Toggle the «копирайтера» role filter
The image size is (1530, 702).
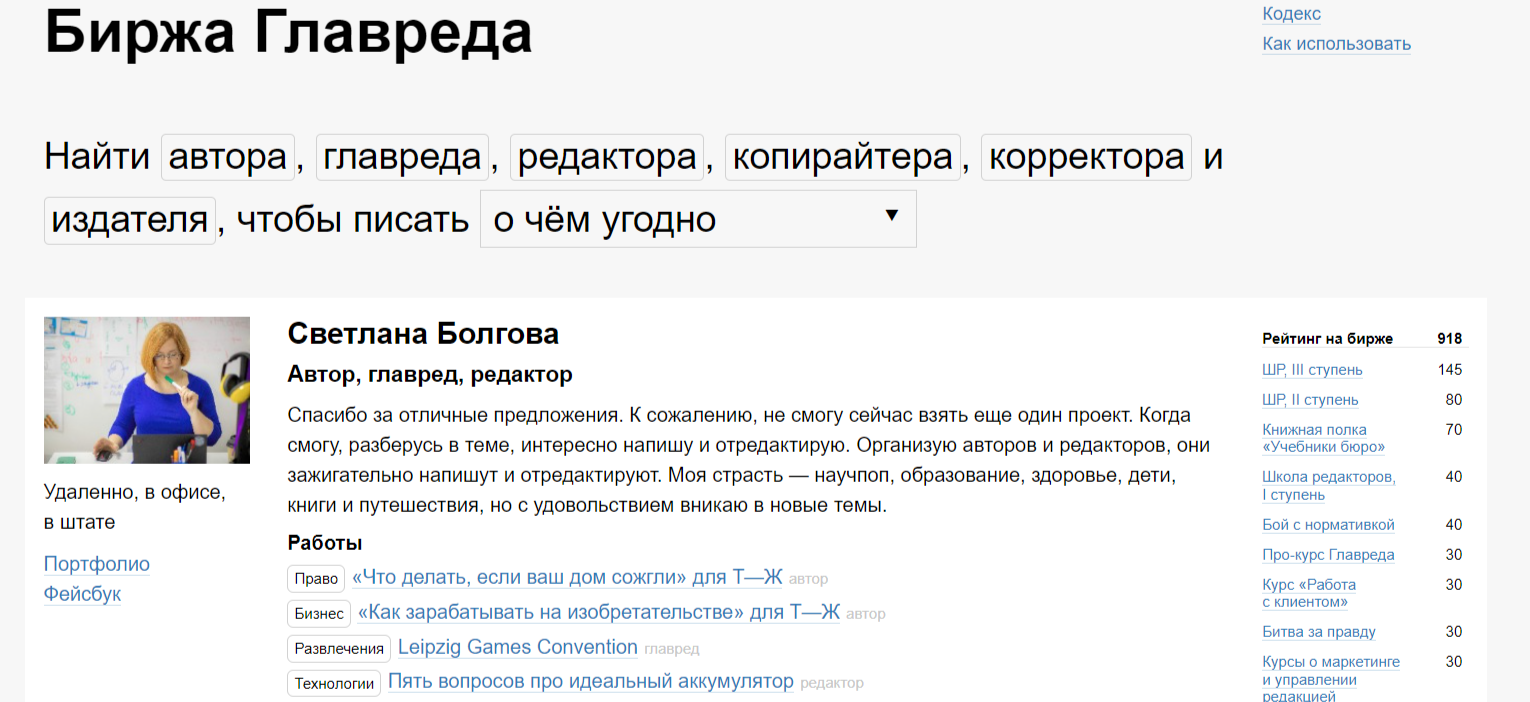(x=841, y=156)
